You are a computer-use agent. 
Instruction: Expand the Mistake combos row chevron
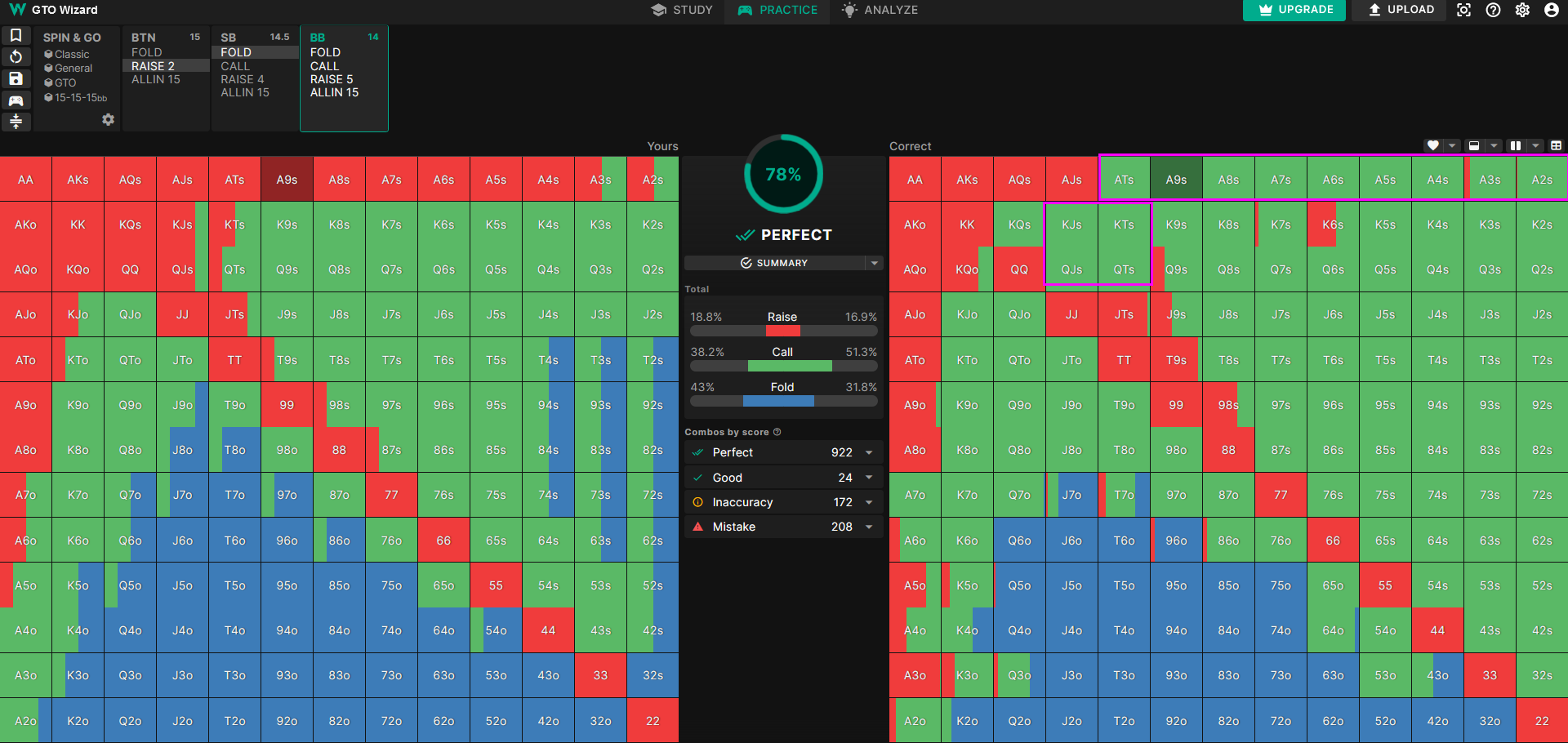[x=869, y=527]
